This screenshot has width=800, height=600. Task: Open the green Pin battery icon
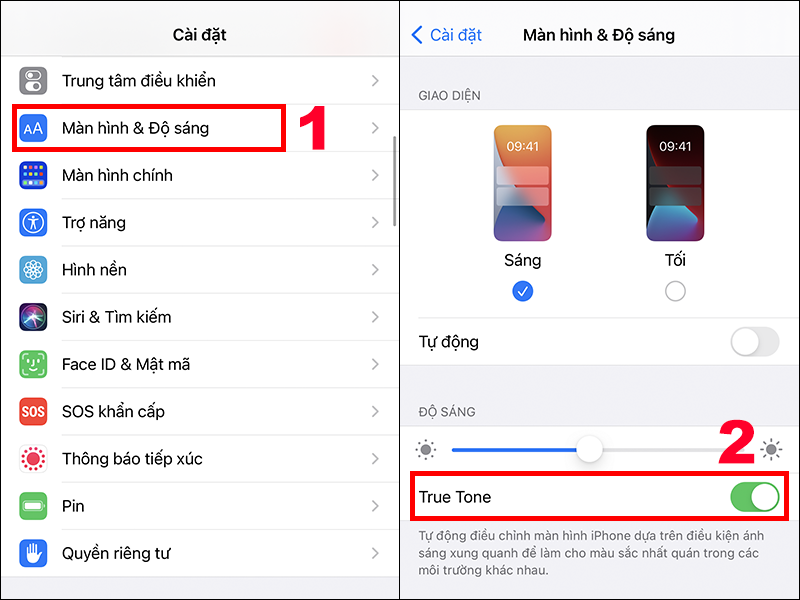33,506
